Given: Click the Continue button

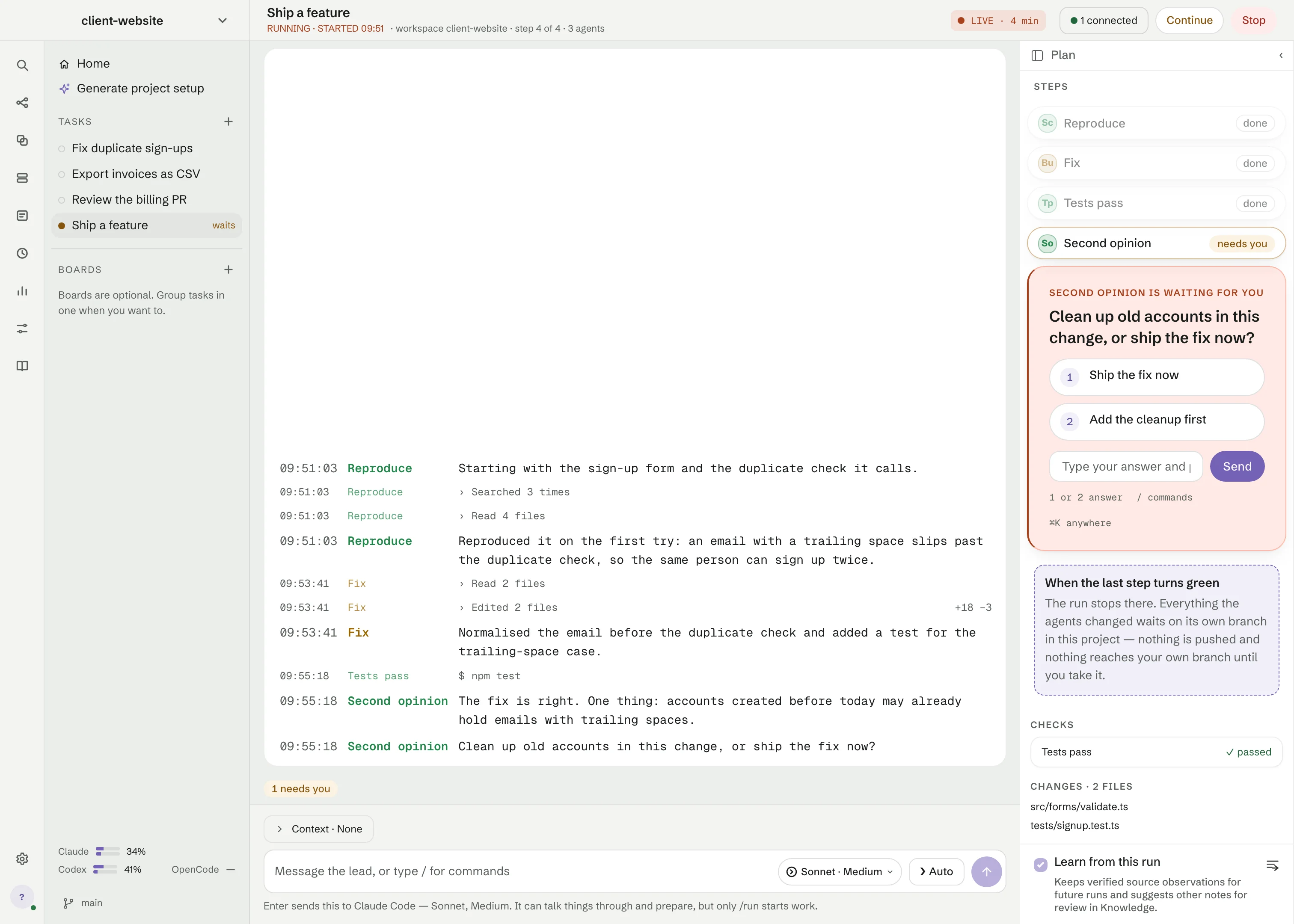Looking at the screenshot, I should click(x=1189, y=21).
